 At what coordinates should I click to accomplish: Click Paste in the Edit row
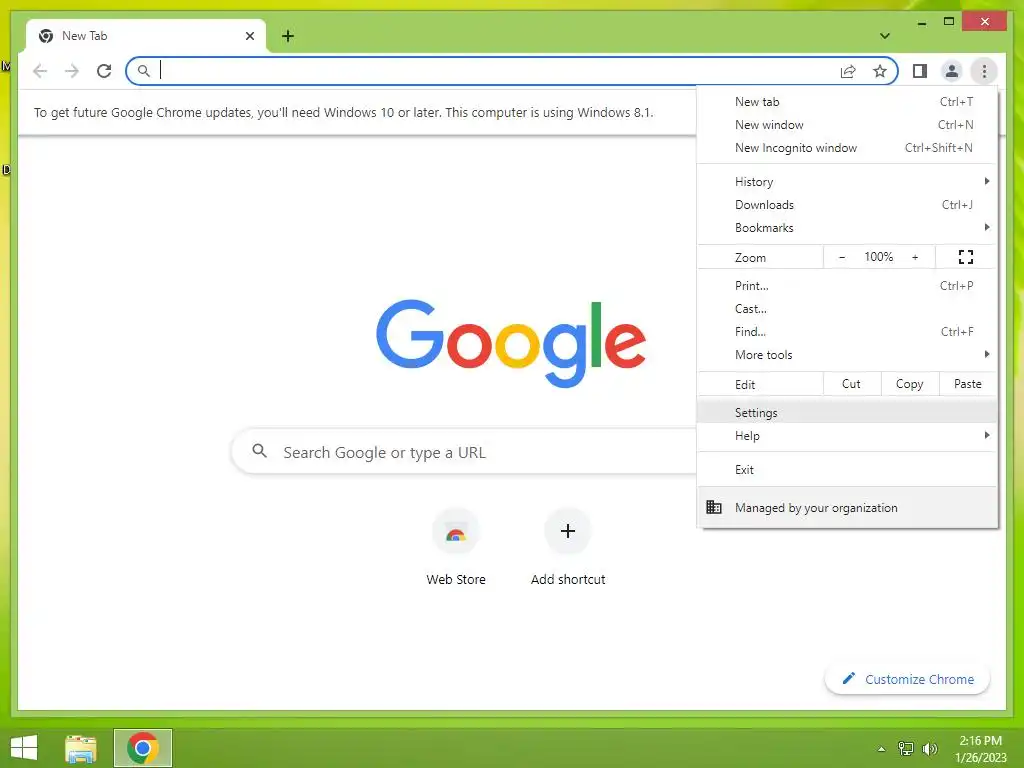coord(968,384)
